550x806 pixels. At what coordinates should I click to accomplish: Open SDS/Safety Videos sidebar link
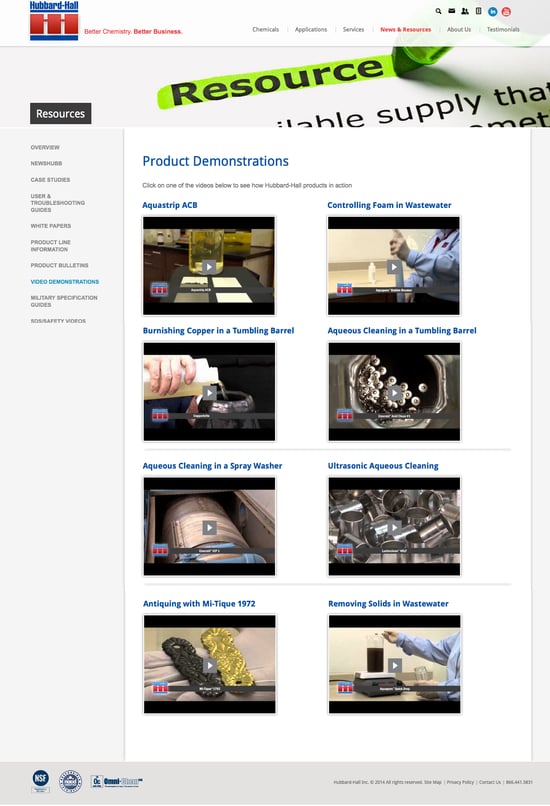click(58, 321)
